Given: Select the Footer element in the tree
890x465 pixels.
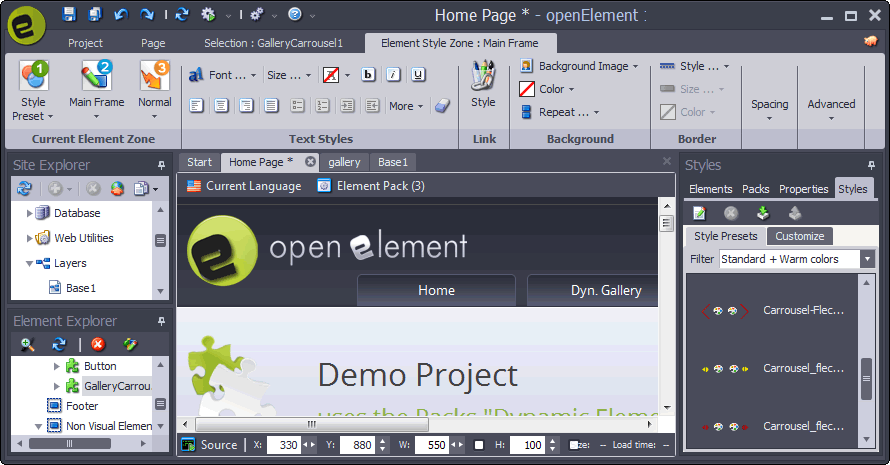Looking at the screenshot, I should [73, 406].
